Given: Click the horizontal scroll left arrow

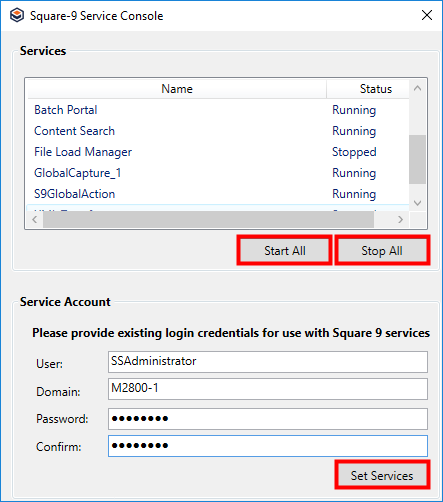Looking at the screenshot, I should pos(35,219).
